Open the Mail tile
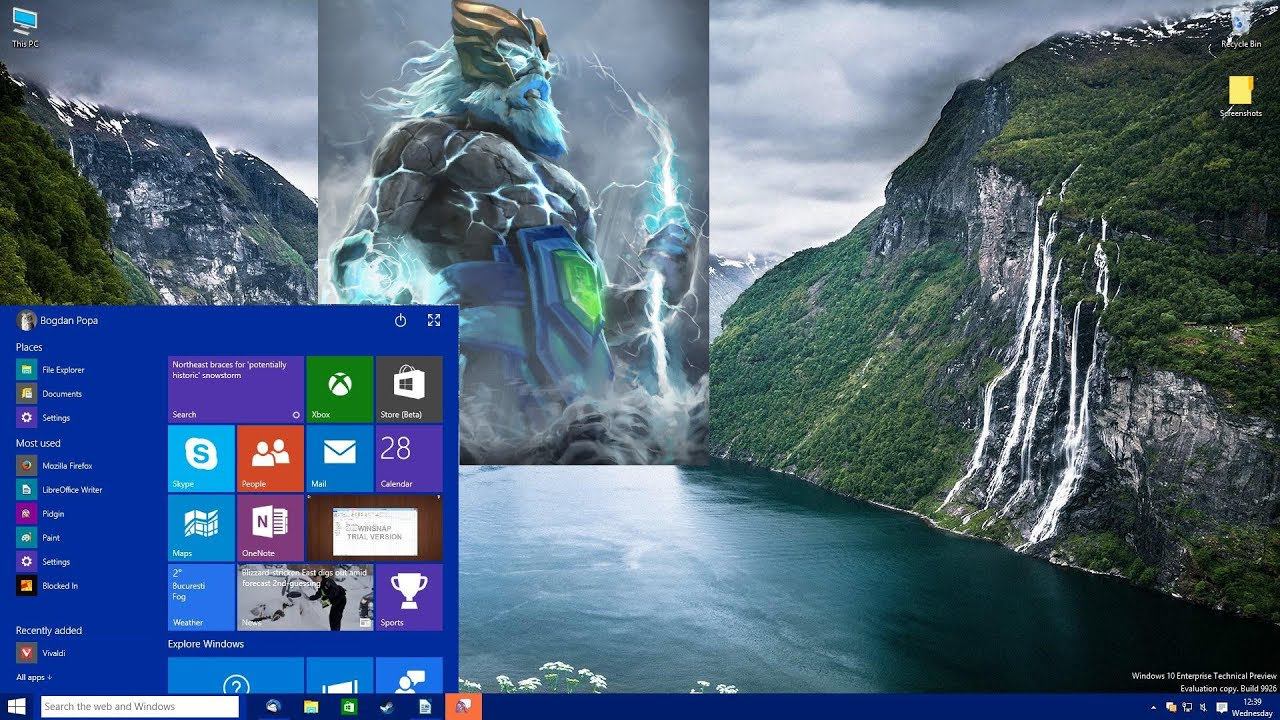The height and width of the screenshot is (720, 1280). (x=339, y=458)
